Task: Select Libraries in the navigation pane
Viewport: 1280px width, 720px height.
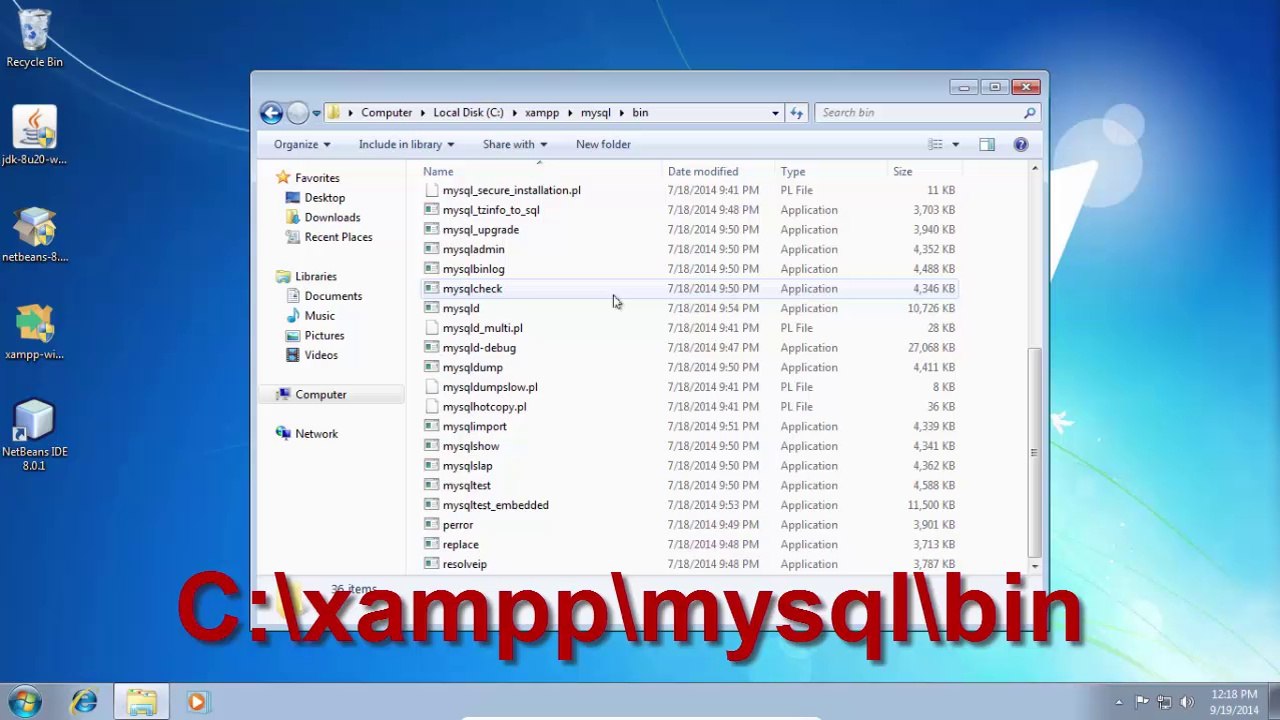Action: point(315,276)
